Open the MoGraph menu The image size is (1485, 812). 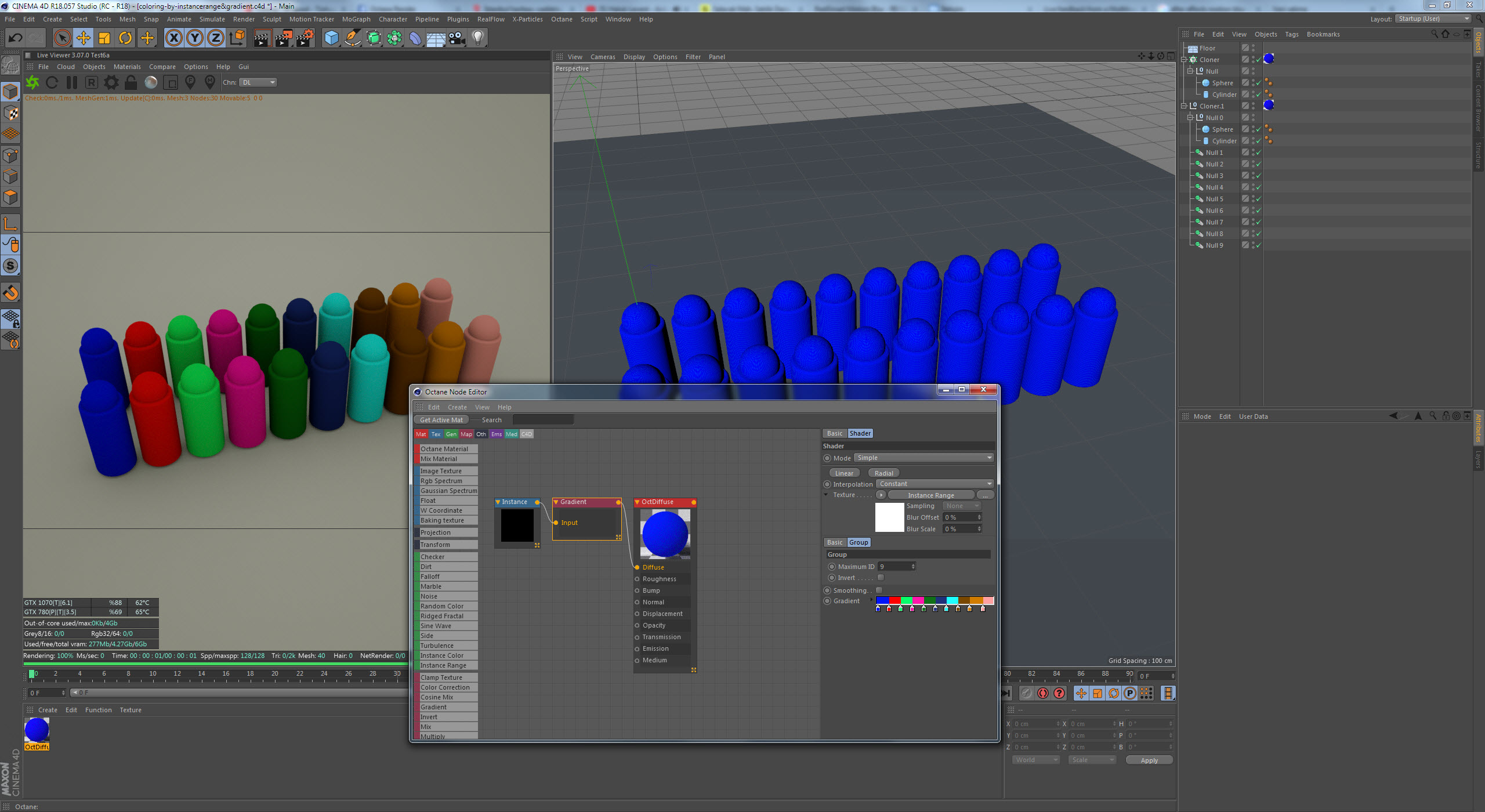pyautogui.click(x=356, y=19)
